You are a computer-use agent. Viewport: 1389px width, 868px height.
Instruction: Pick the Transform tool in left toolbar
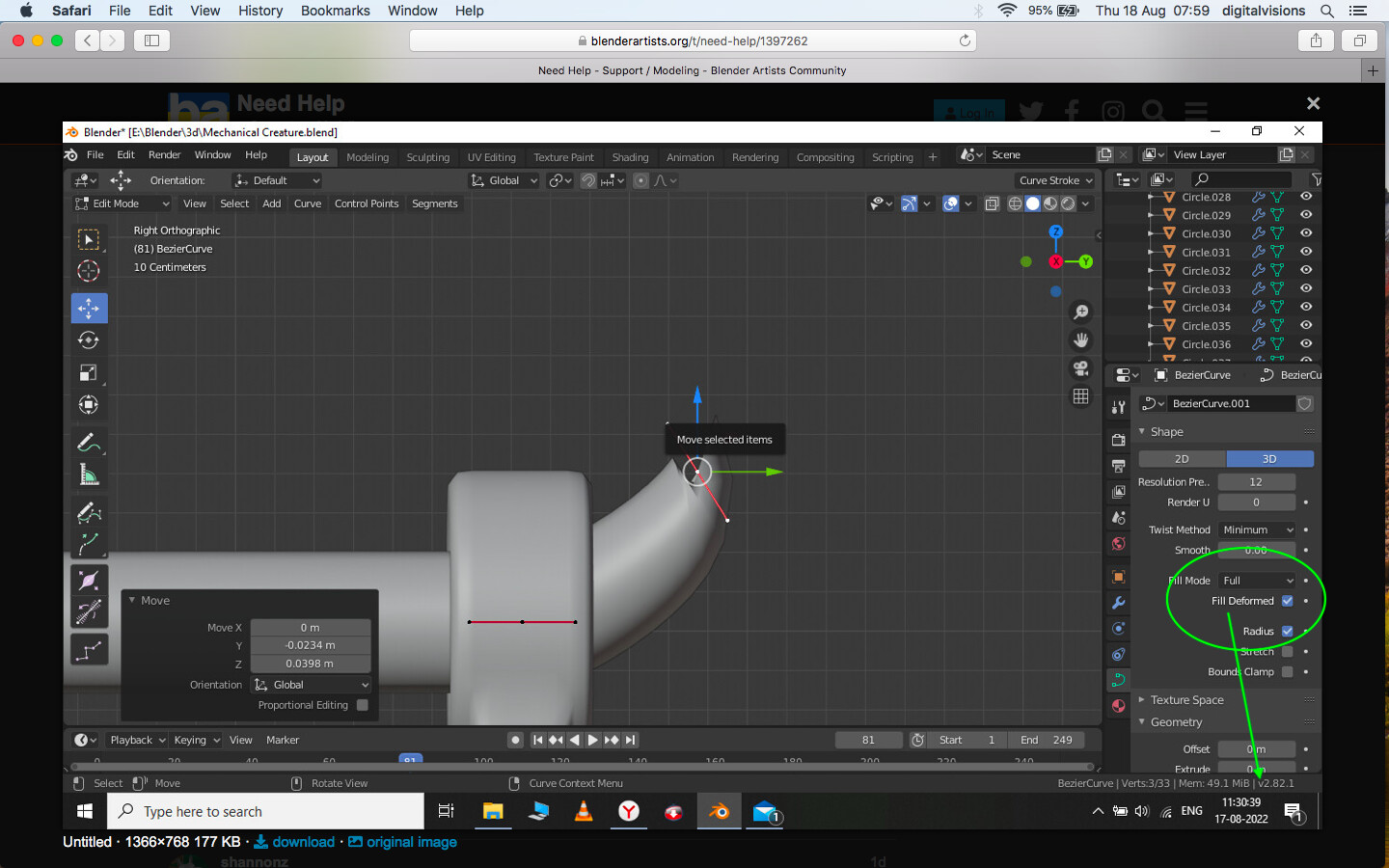89,405
